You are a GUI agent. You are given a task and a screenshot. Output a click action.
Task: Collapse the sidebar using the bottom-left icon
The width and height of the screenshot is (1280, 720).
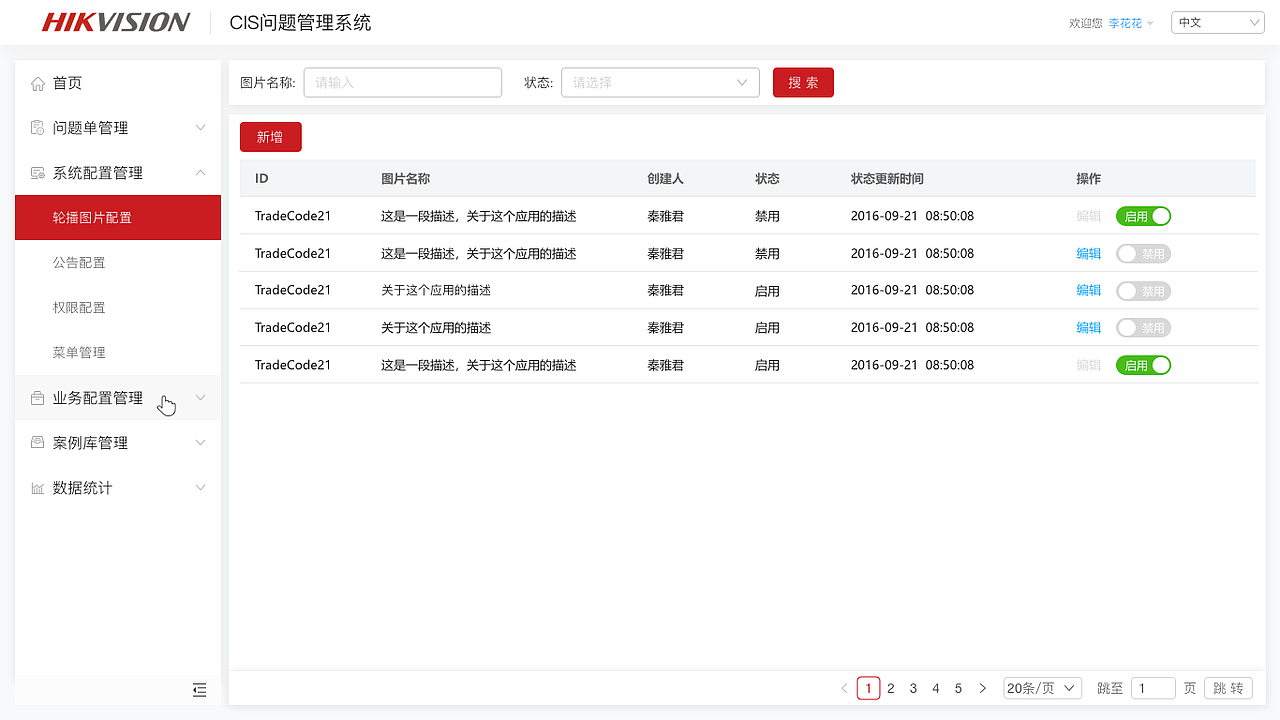pyautogui.click(x=199, y=690)
